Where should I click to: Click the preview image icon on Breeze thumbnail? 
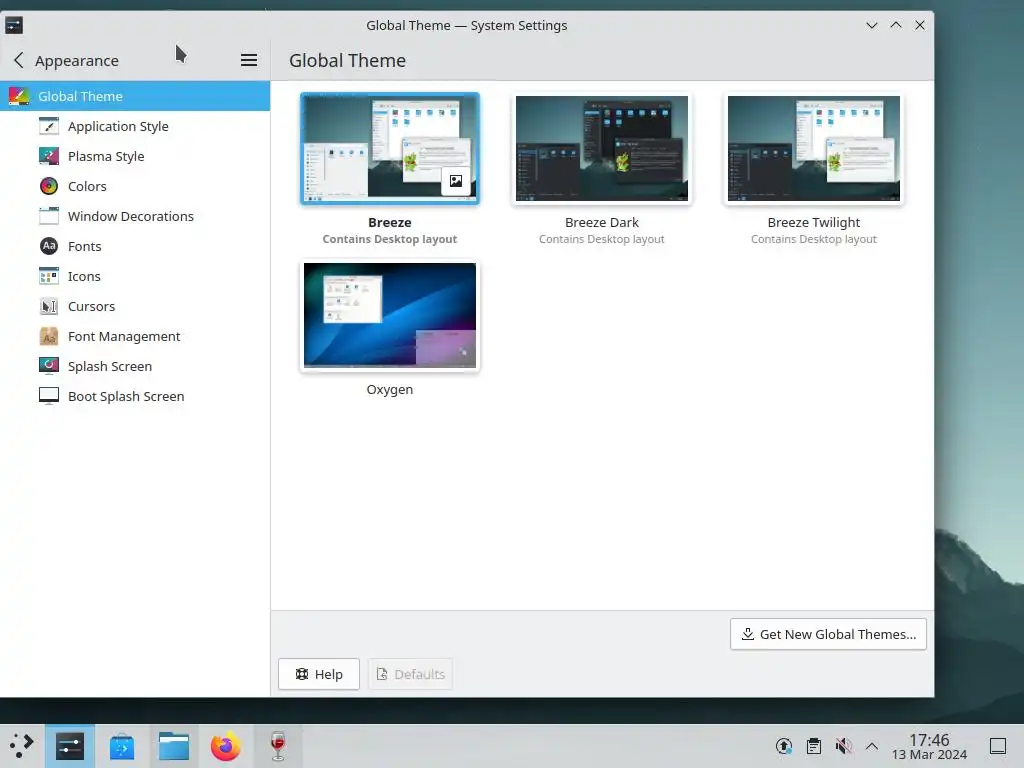[x=456, y=182]
